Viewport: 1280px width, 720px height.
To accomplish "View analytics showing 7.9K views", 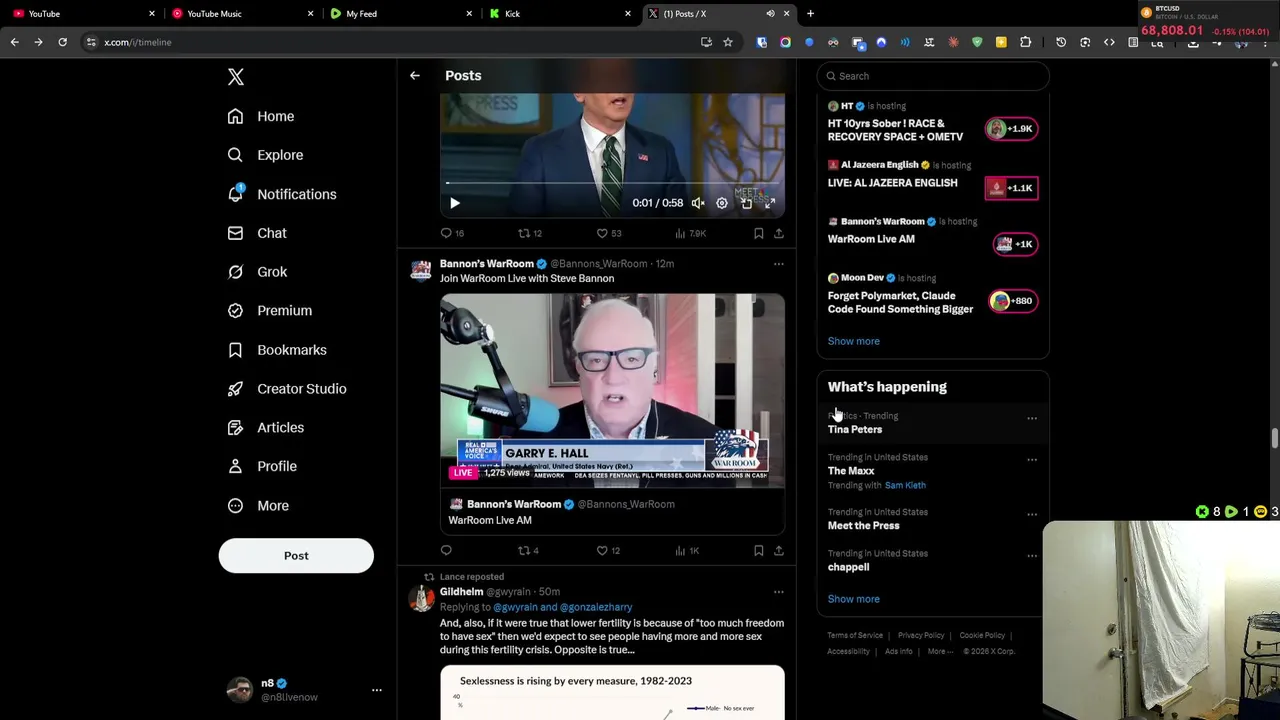I will point(690,233).
